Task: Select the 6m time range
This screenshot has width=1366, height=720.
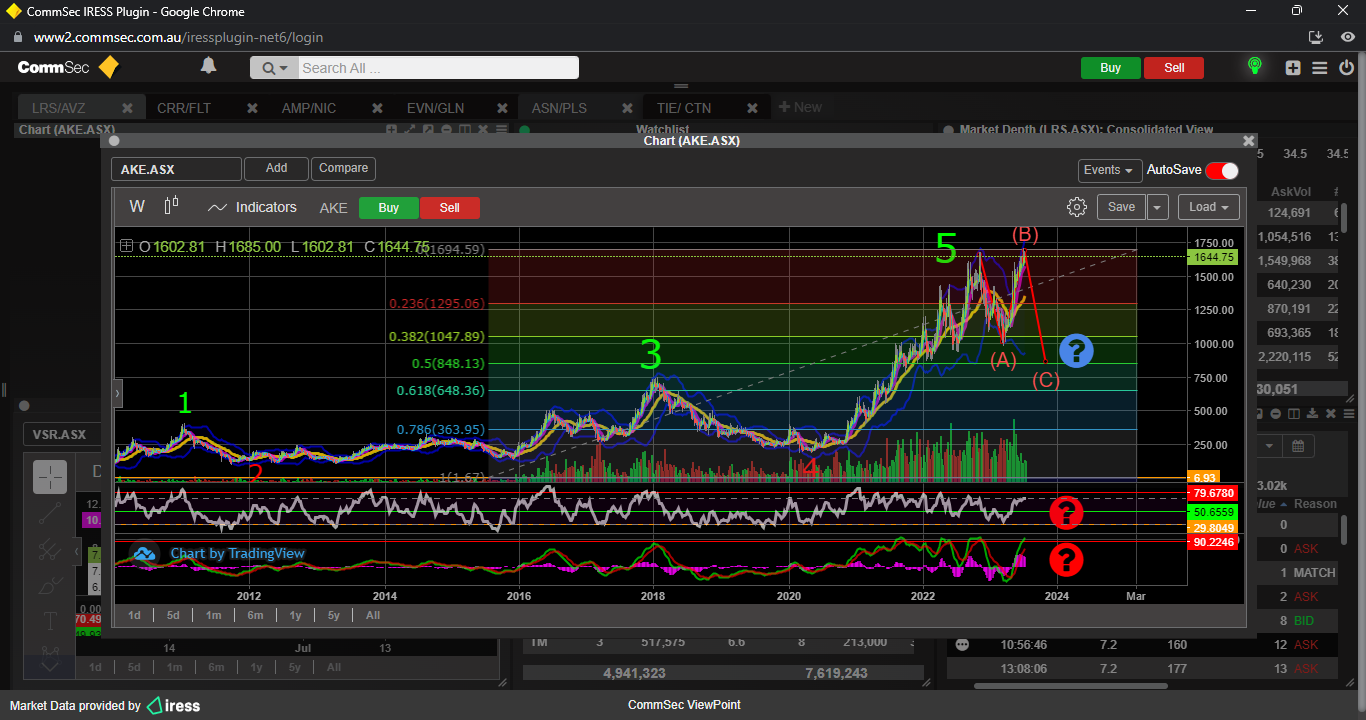Action: coord(255,615)
